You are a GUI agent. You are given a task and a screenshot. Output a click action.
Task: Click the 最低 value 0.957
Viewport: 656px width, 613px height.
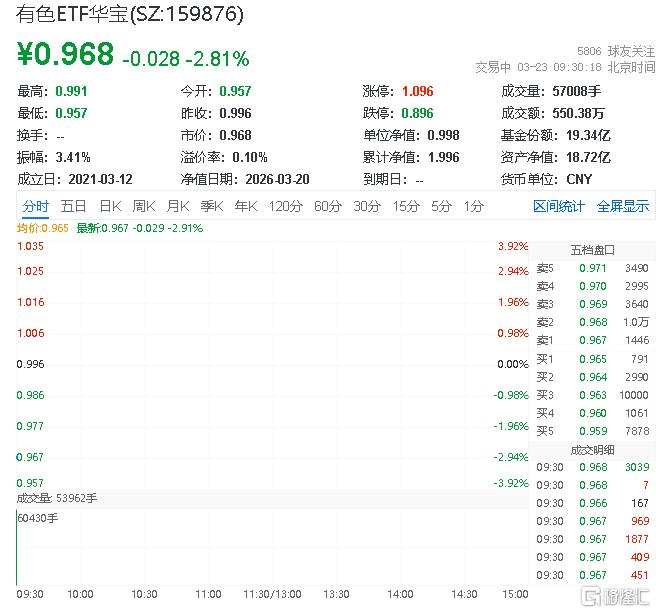[x=71, y=113]
